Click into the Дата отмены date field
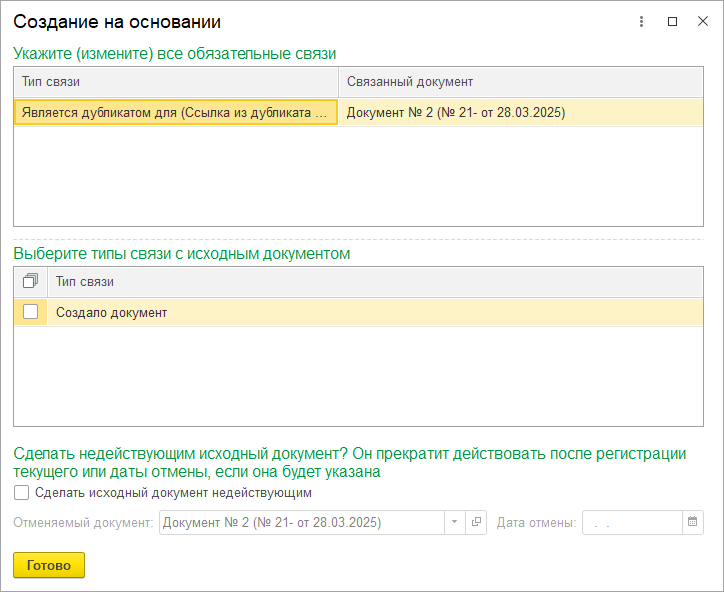724x592 pixels. (x=630, y=522)
